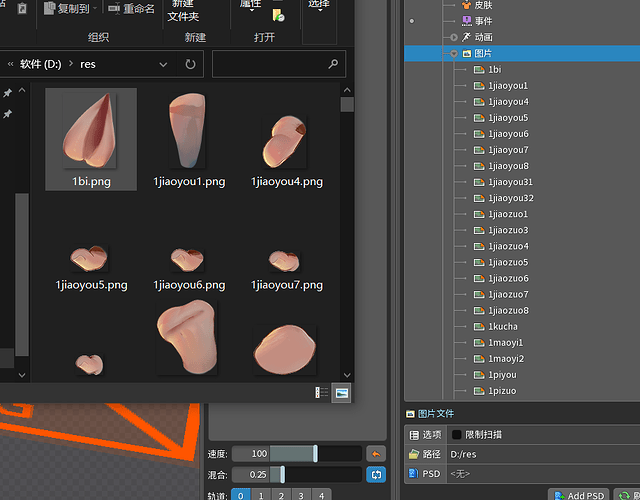Screen dimensions: 640x500
Task: Select the 事件 event node in tree
Action: tap(482, 20)
